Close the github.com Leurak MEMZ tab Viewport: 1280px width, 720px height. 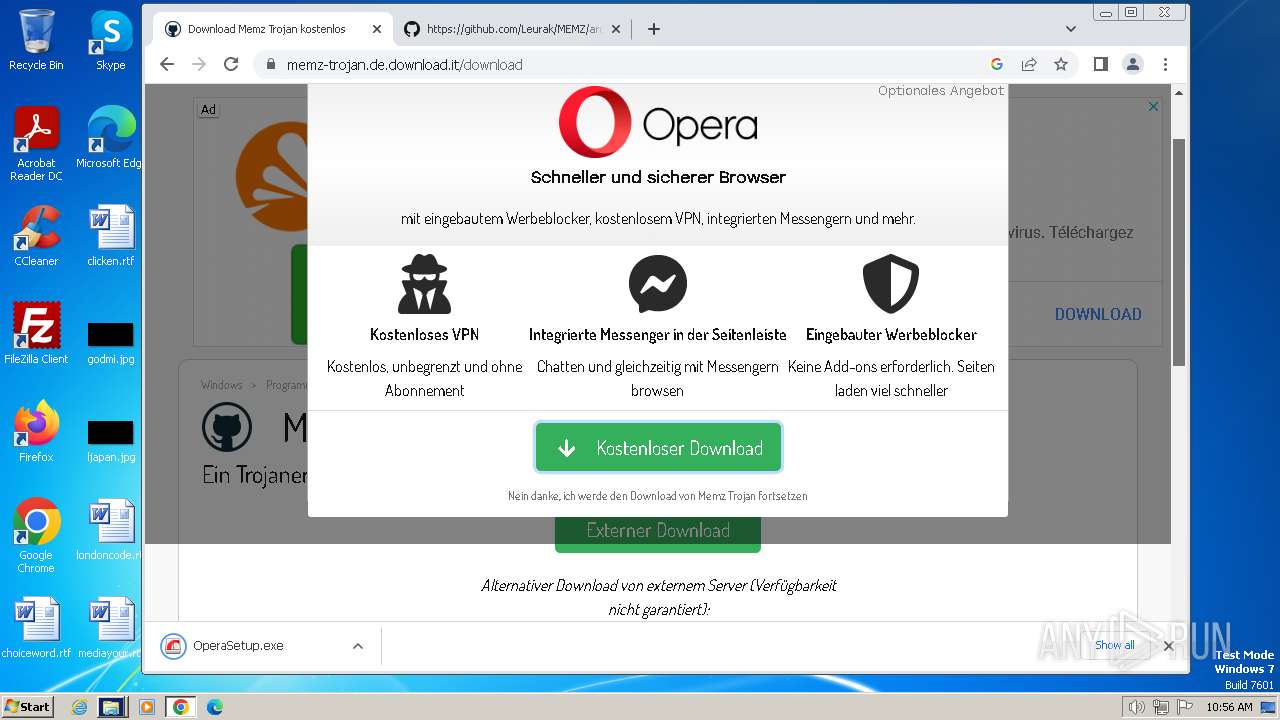click(x=616, y=29)
